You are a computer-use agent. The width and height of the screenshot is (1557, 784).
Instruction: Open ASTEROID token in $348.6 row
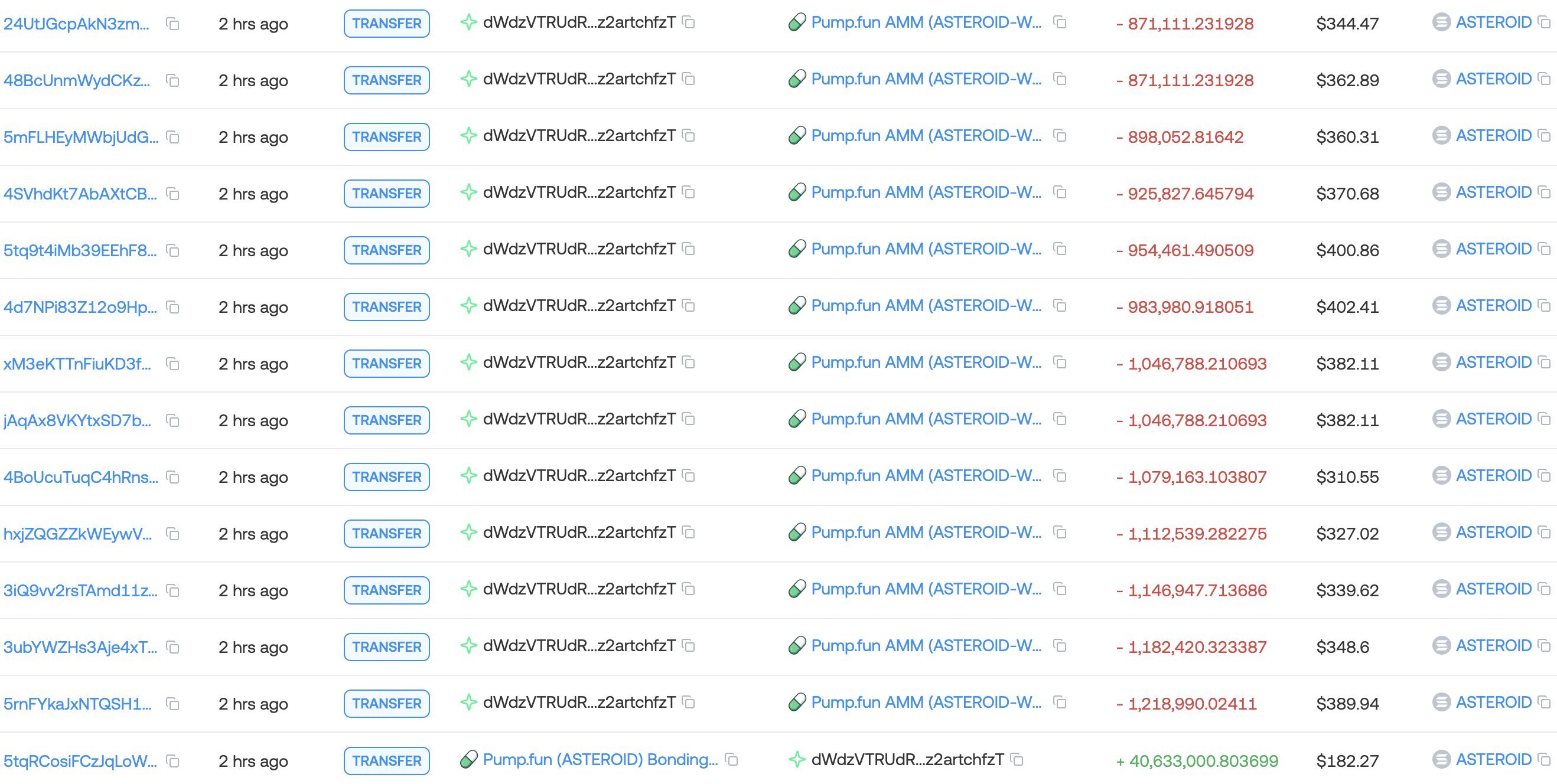1494,646
